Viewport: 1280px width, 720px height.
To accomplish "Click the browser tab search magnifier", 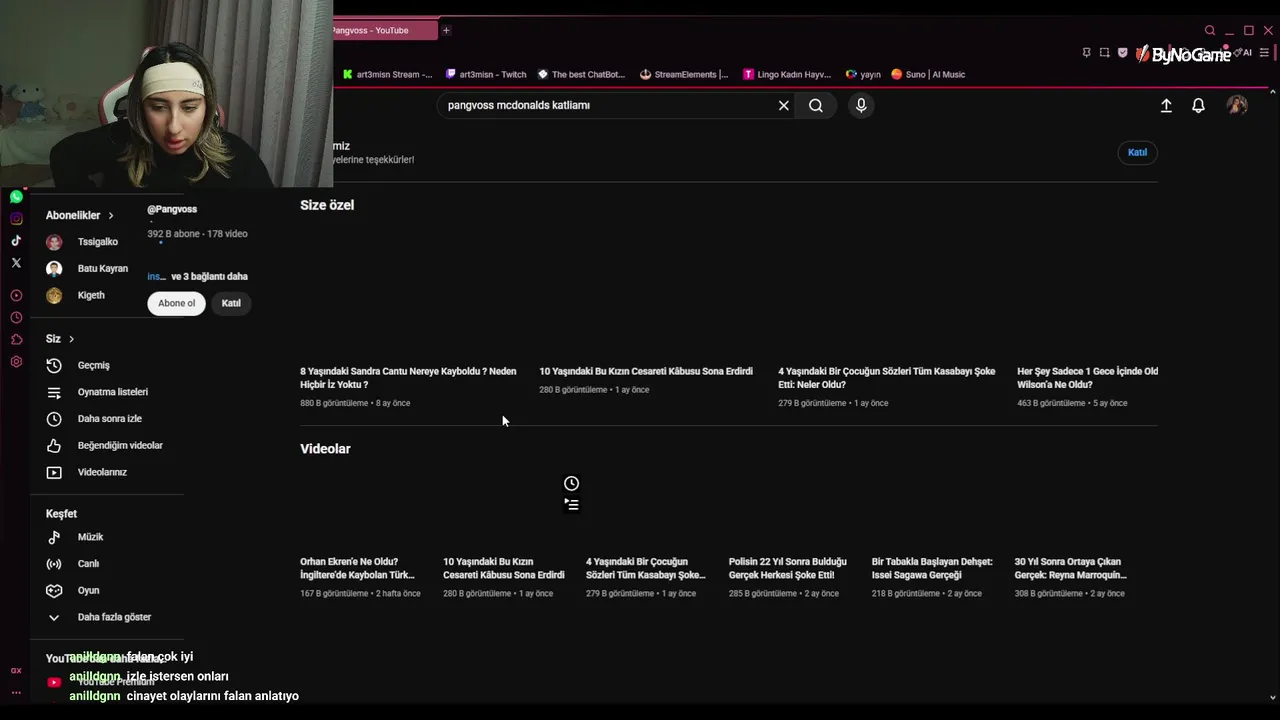I will [x=1210, y=30].
